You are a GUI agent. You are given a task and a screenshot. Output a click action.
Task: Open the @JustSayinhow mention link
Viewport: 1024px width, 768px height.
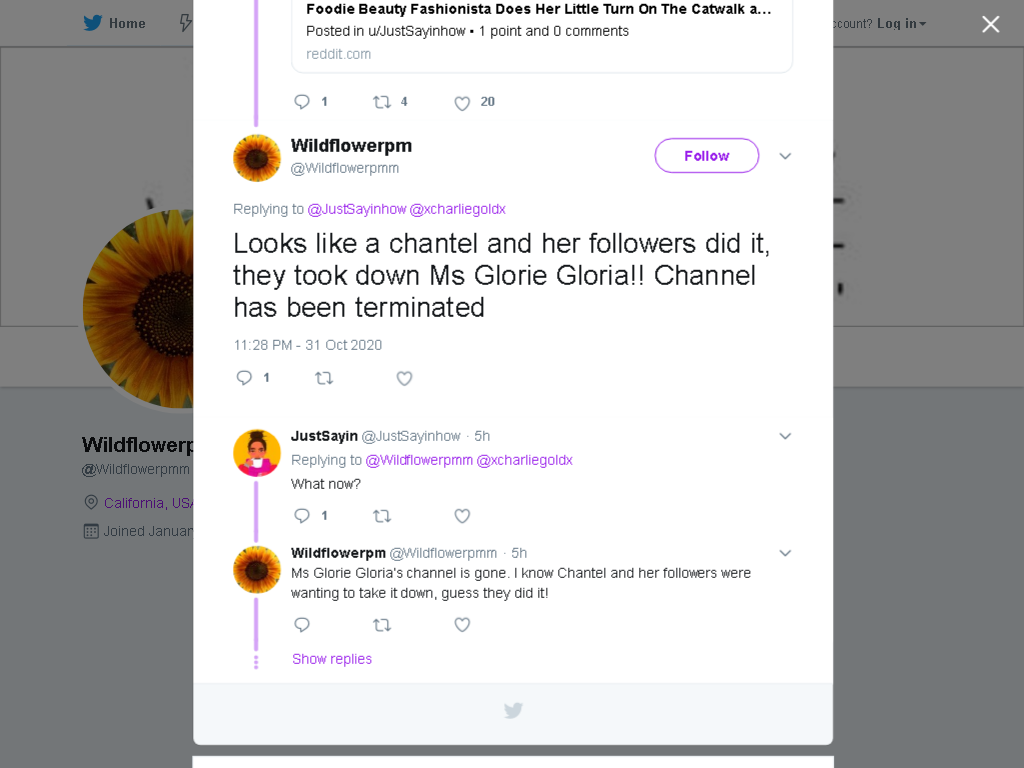[x=357, y=209]
